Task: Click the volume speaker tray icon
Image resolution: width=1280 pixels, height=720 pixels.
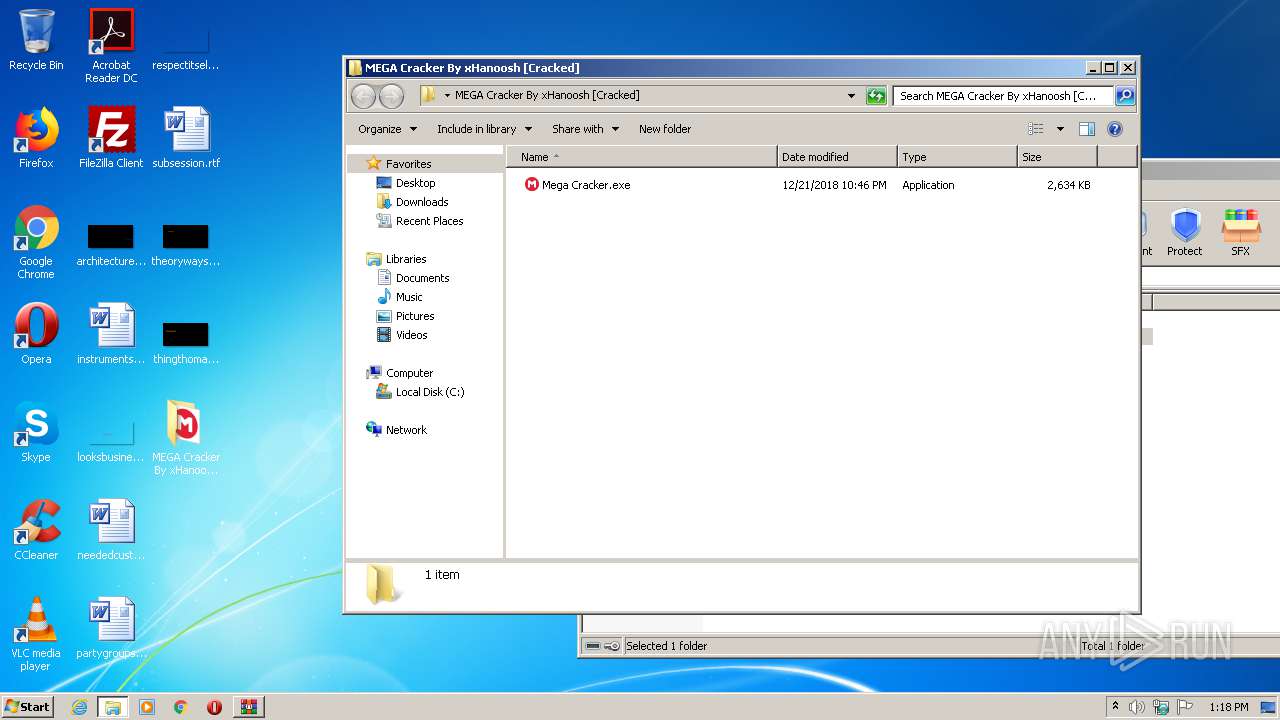Action: click(x=1137, y=707)
